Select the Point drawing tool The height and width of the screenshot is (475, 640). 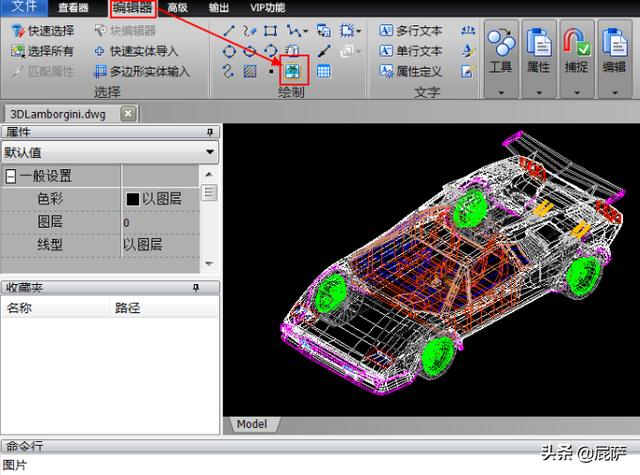point(271,71)
